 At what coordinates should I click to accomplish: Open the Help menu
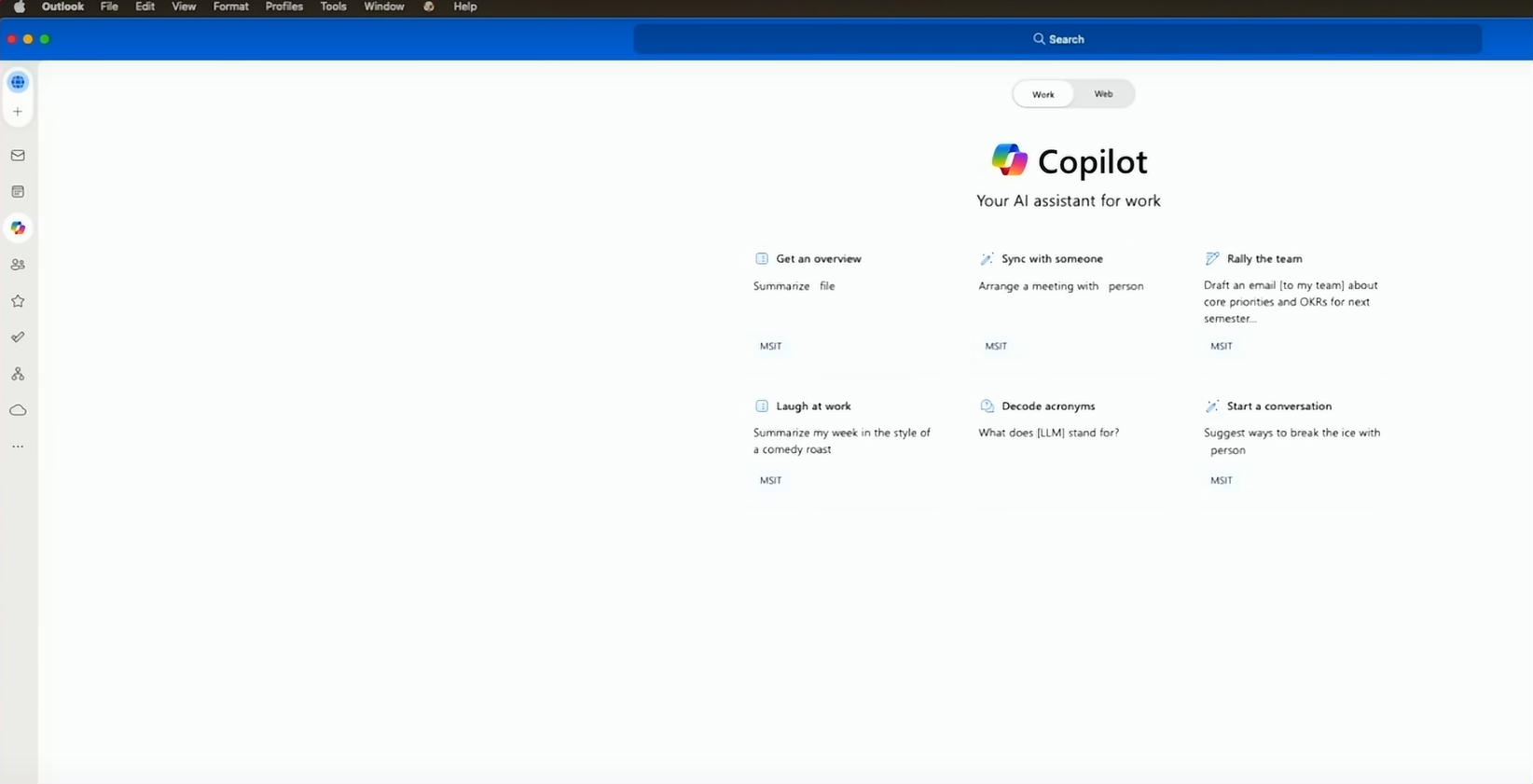pyautogui.click(x=464, y=7)
